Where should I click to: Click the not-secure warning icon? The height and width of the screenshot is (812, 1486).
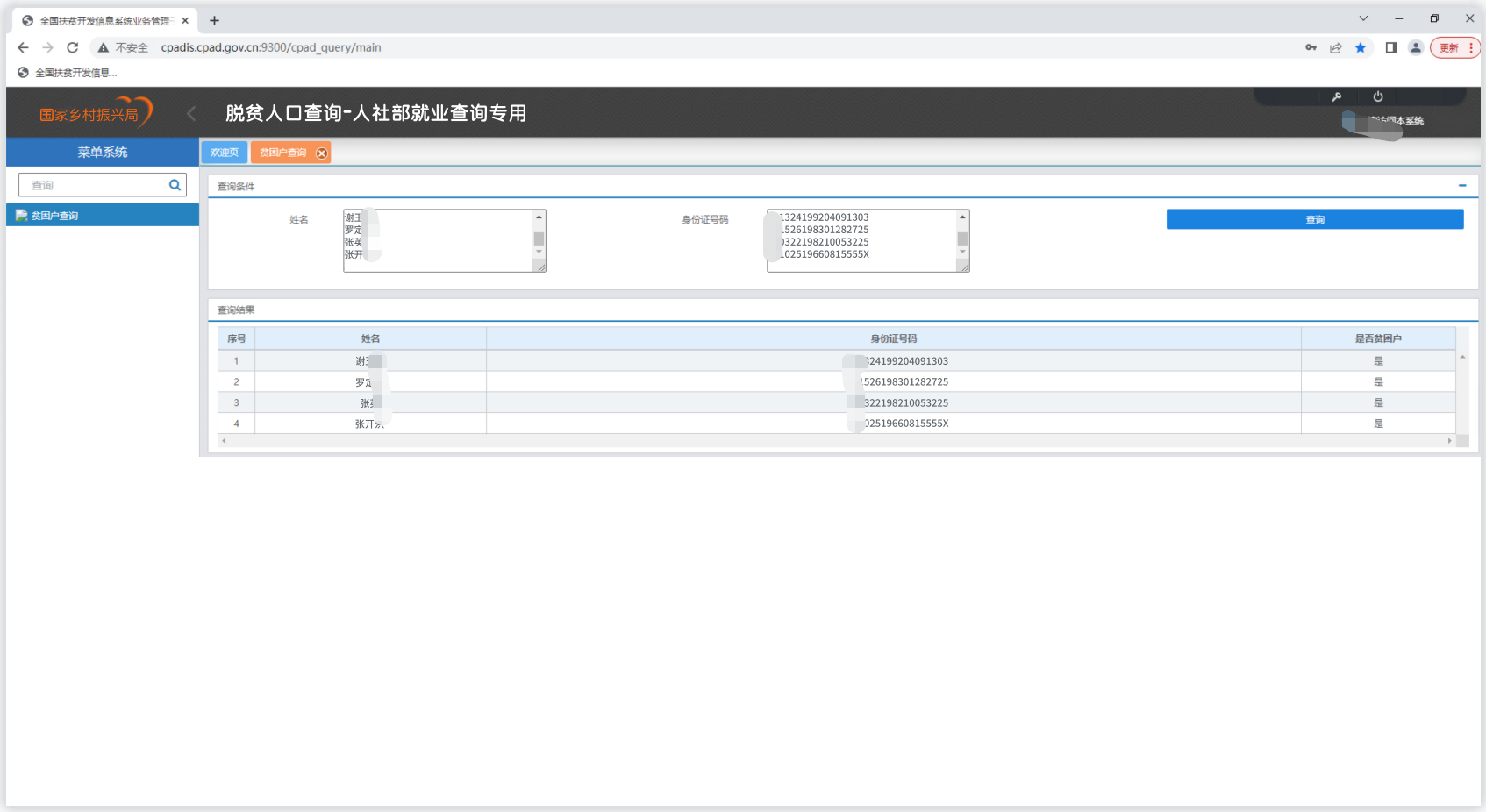click(104, 47)
